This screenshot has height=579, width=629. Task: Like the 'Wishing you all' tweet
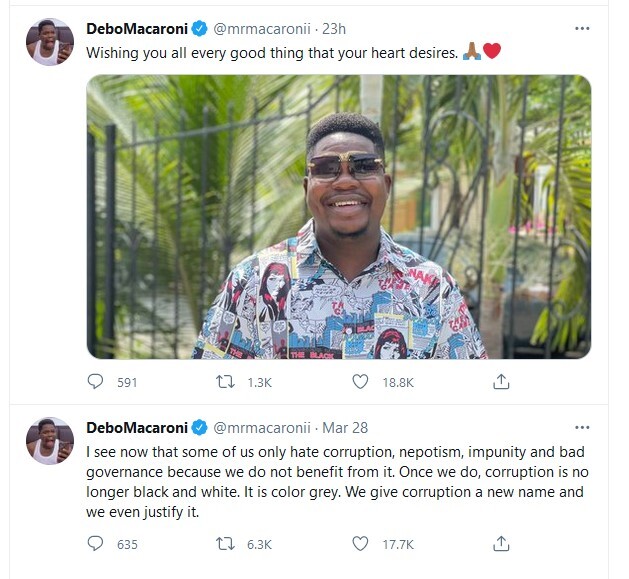click(360, 381)
